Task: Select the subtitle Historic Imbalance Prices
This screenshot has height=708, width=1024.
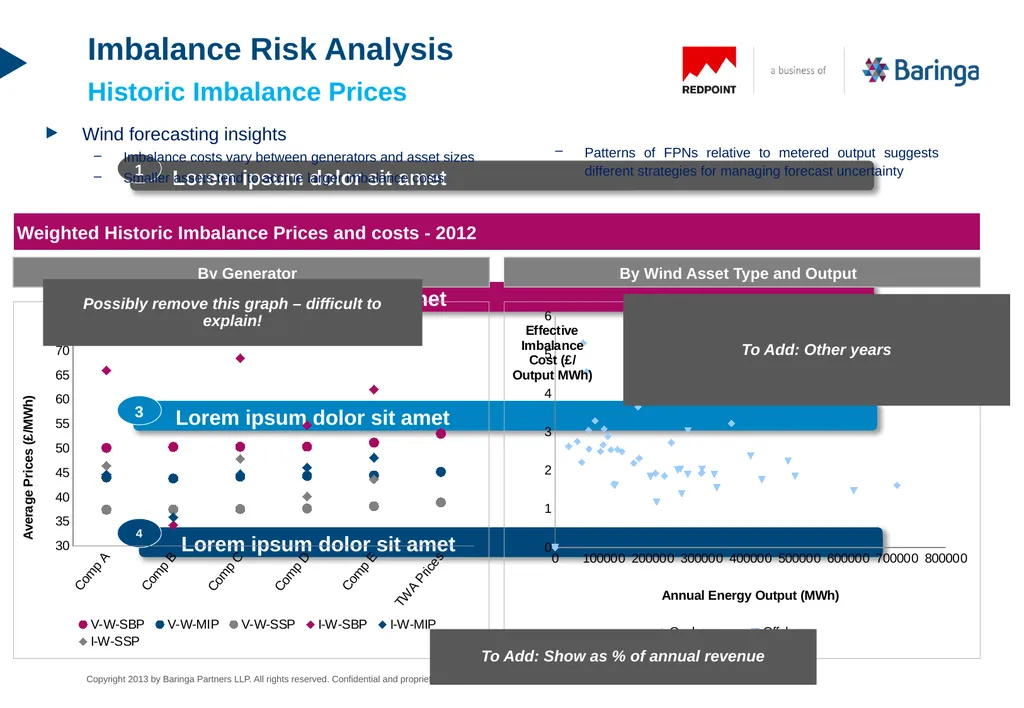Action: (x=247, y=91)
